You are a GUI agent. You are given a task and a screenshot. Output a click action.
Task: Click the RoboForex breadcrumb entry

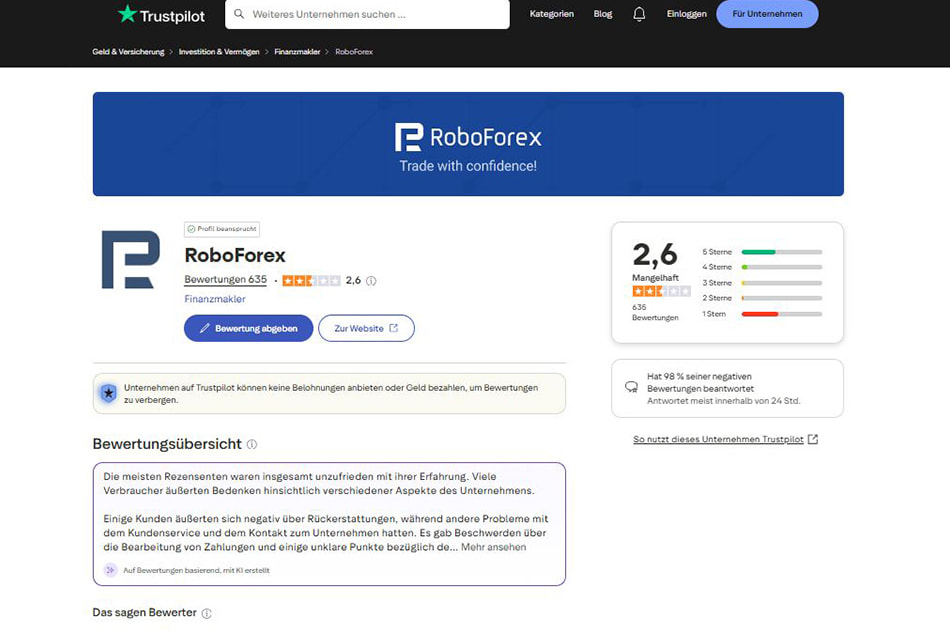coord(354,52)
